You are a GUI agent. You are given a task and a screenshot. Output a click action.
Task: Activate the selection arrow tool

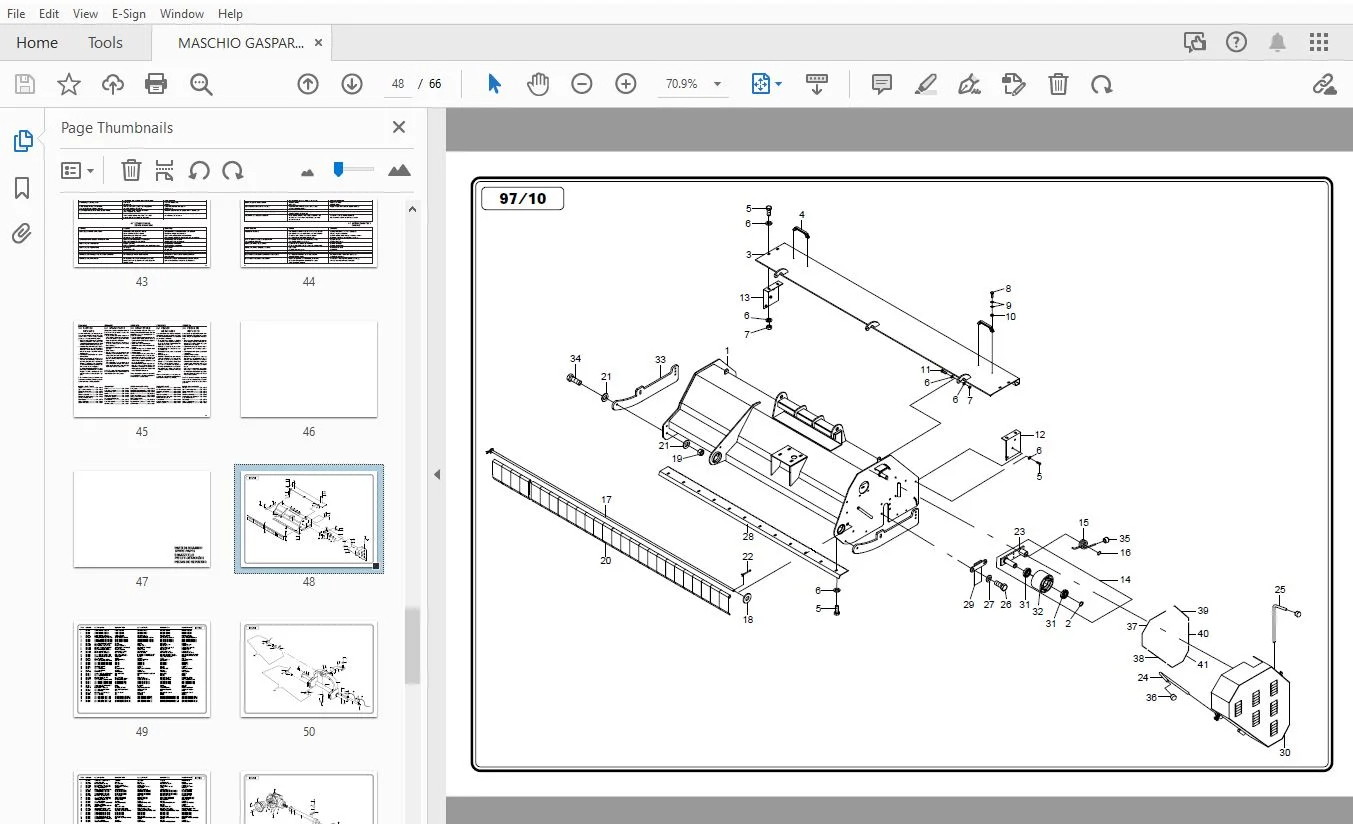494,84
